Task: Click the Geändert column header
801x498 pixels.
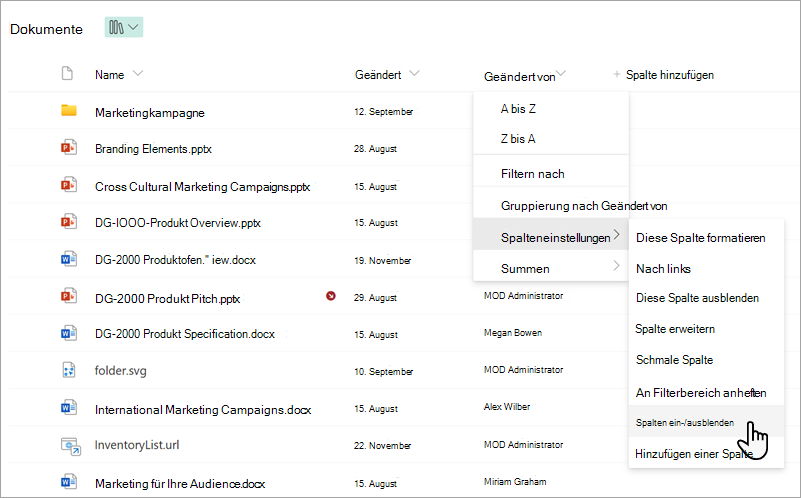Action: [x=378, y=75]
